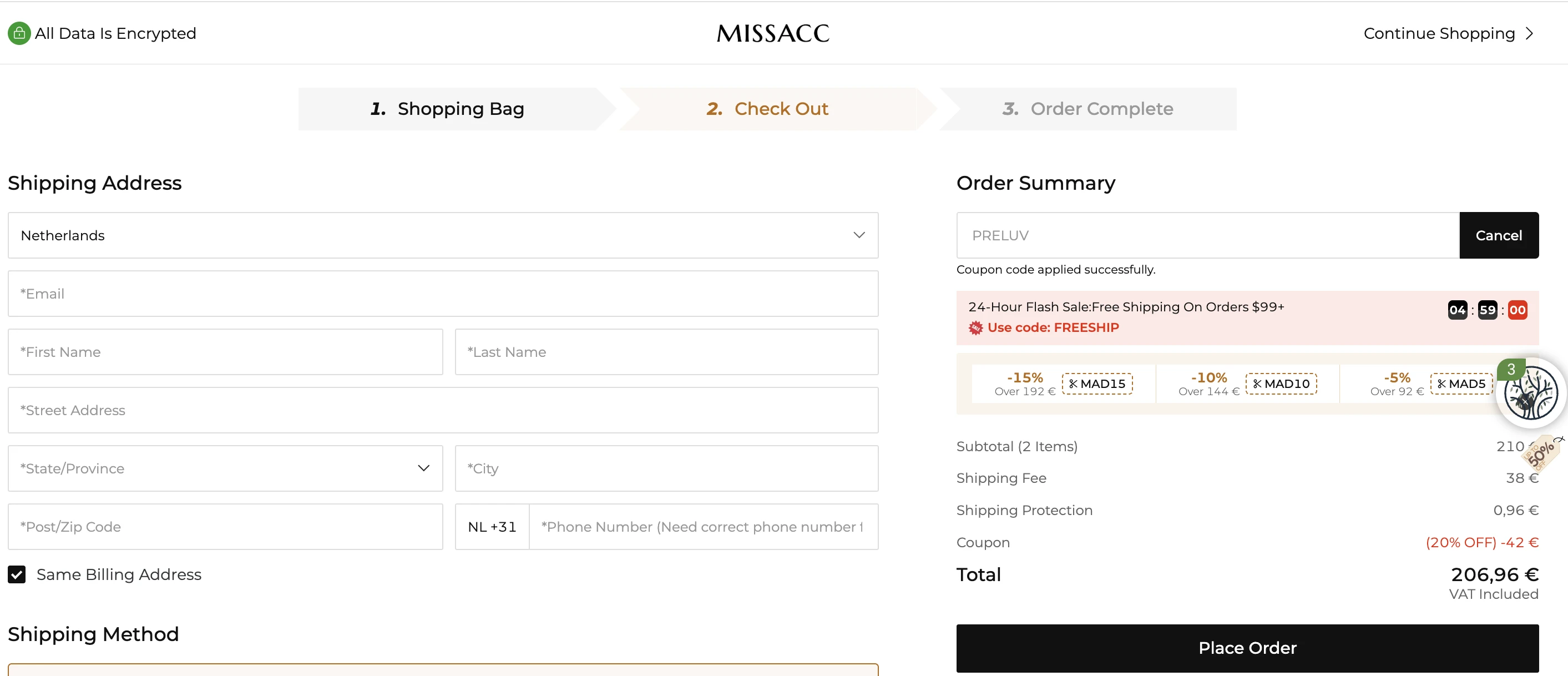Viewport: 1568px width, 676px height.
Task: Click the 'Coupon' row label
Action: [x=983, y=543]
